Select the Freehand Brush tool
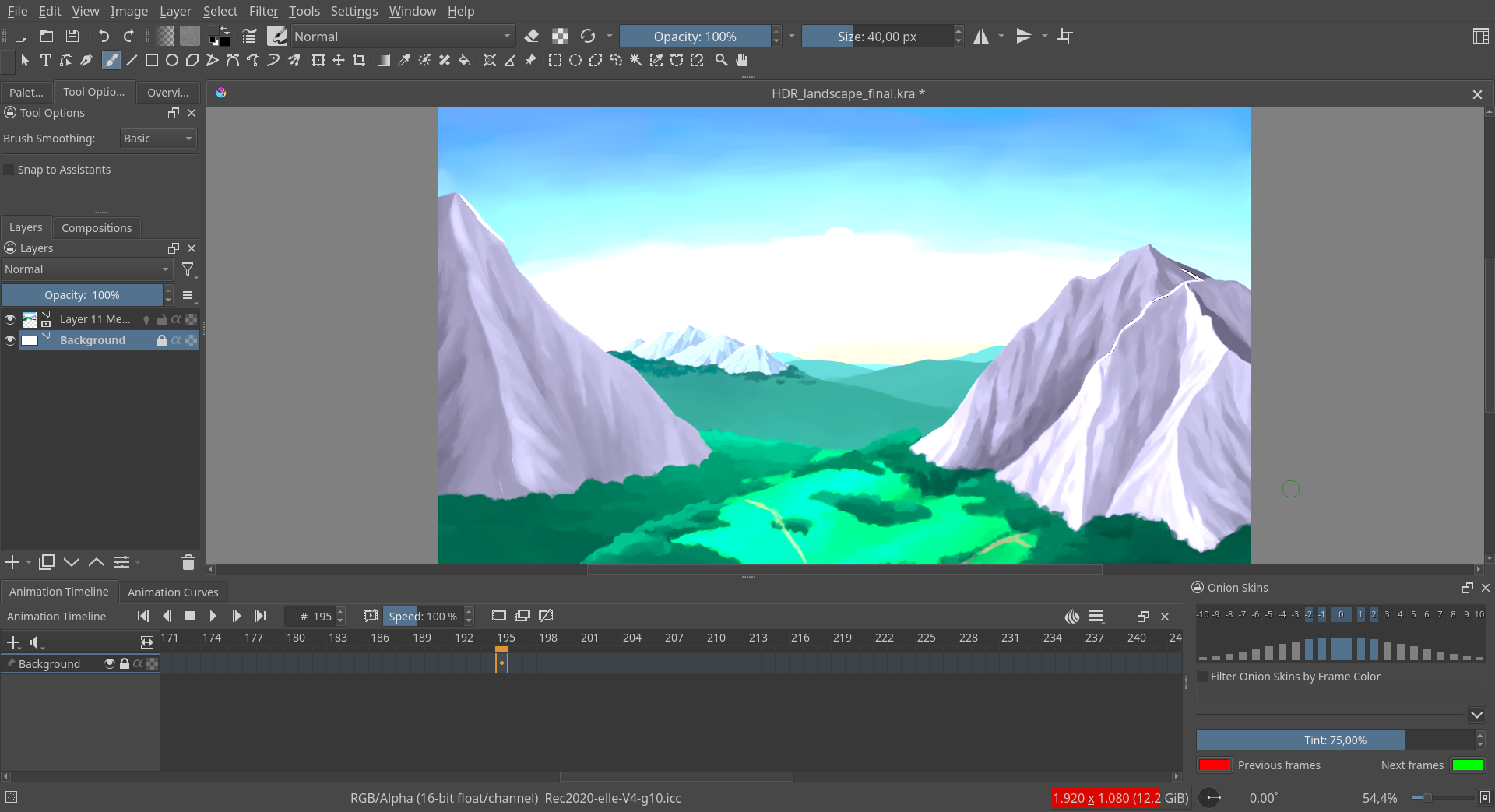This screenshot has width=1495, height=812. pos(111,60)
